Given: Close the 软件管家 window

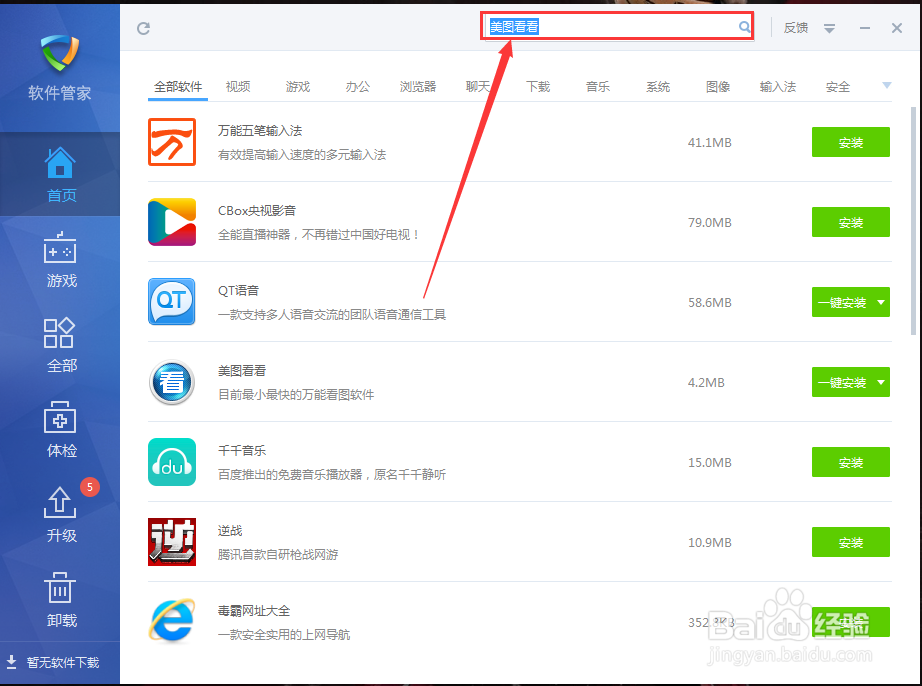Looking at the screenshot, I should 897,28.
